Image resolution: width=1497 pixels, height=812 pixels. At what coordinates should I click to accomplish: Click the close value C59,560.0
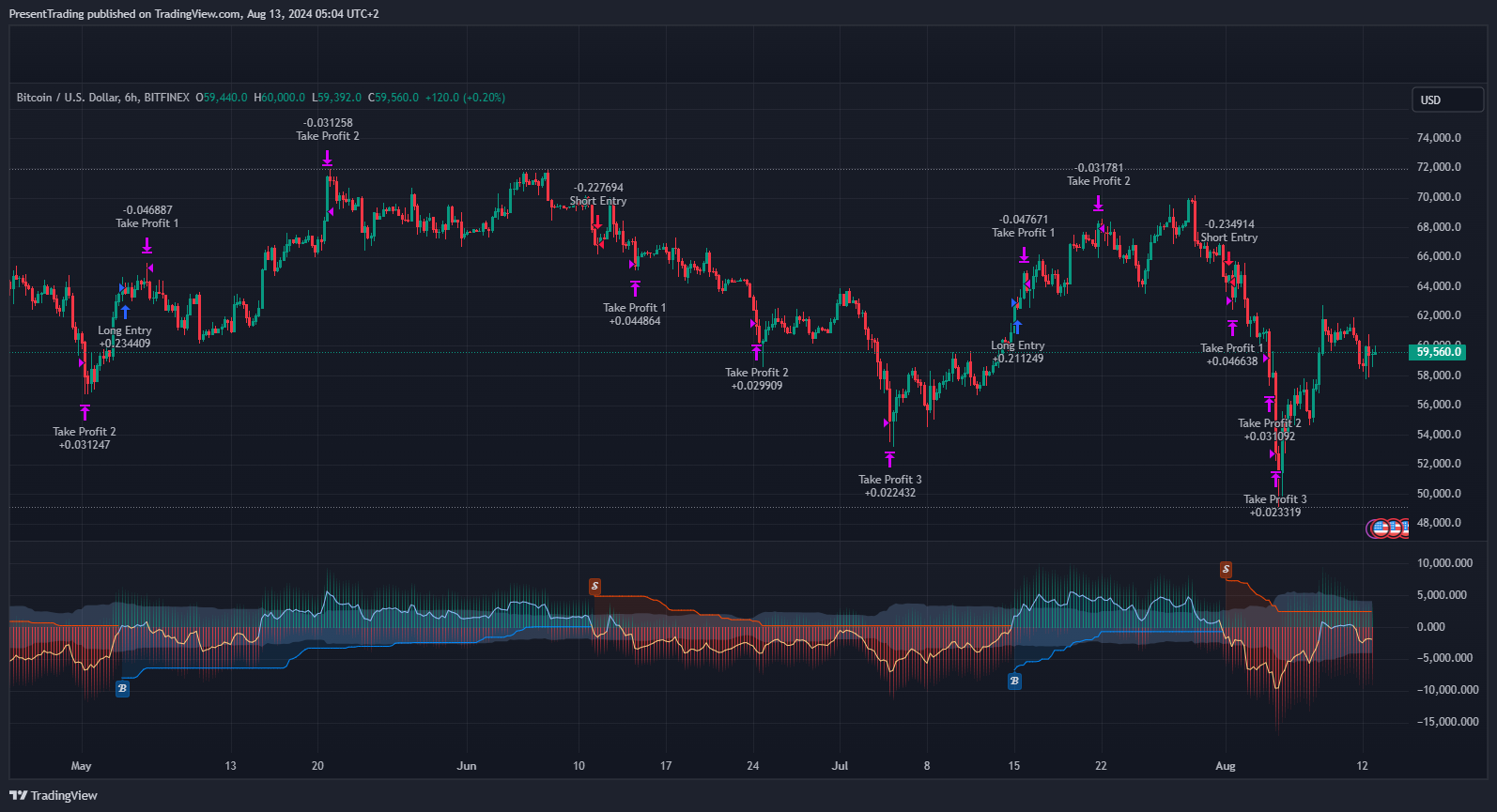pos(394,98)
